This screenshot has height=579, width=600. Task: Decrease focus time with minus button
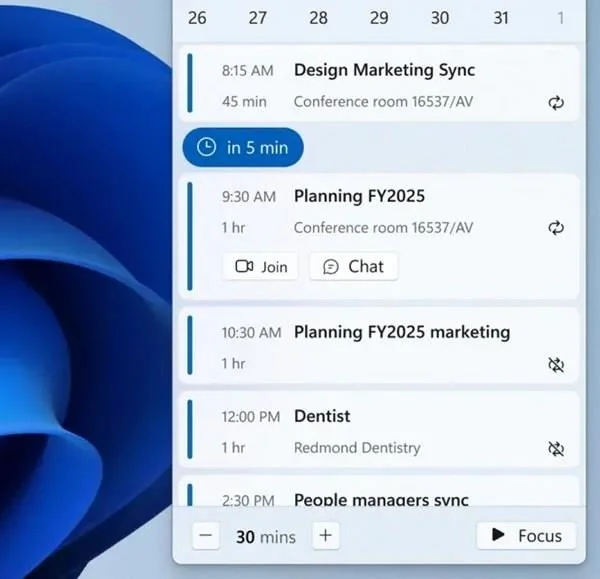(x=206, y=535)
